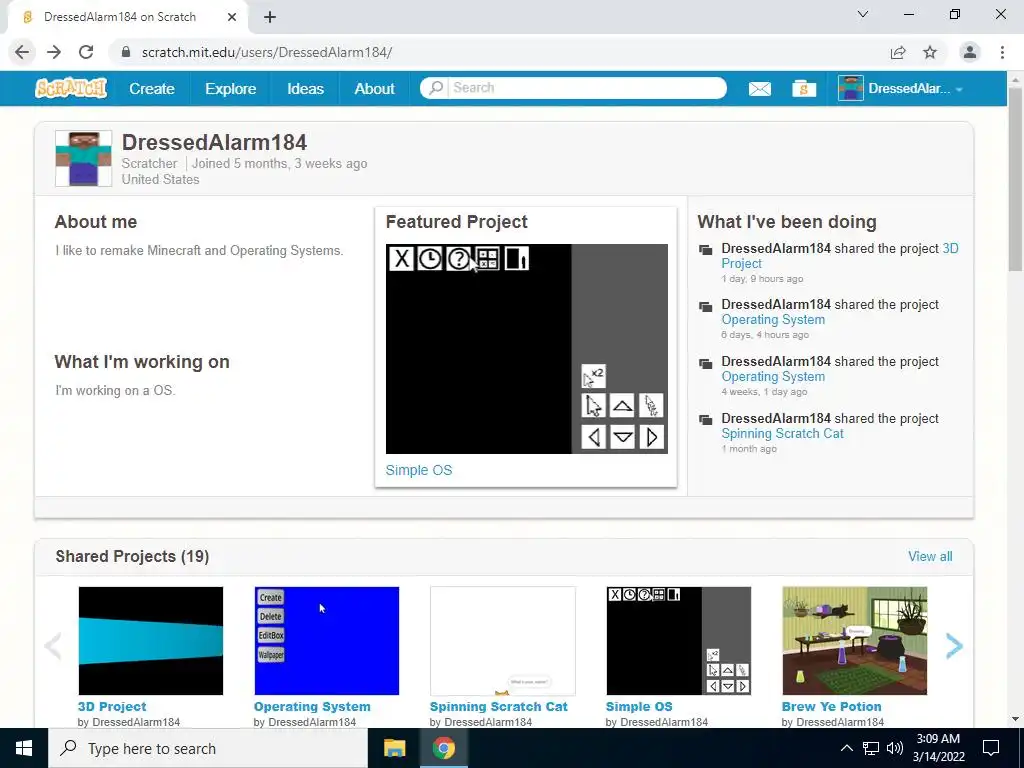The height and width of the screenshot is (768, 1024).
Task: View all shared projects
Action: point(930,556)
